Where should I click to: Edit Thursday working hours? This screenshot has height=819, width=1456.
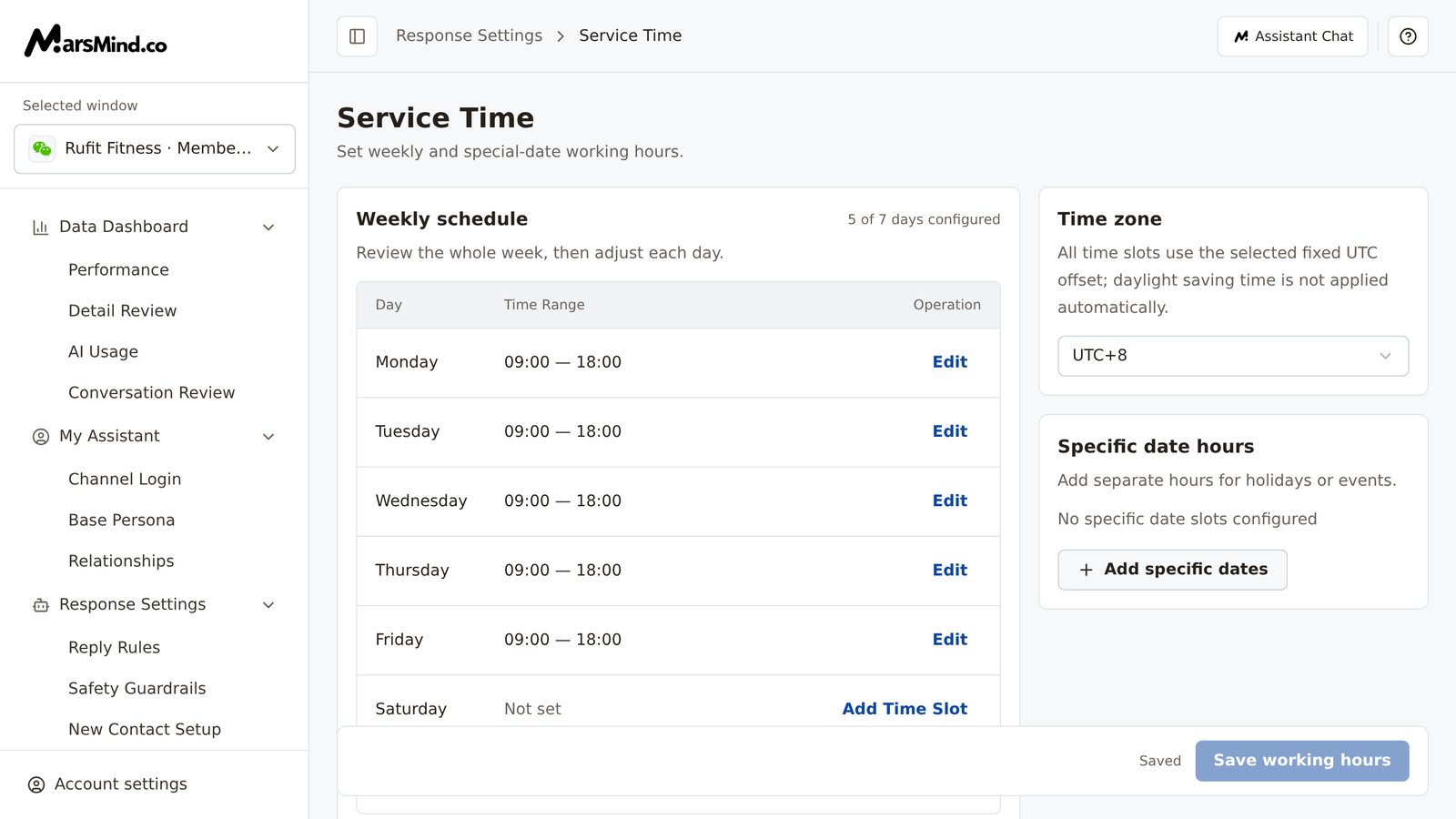coord(949,570)
